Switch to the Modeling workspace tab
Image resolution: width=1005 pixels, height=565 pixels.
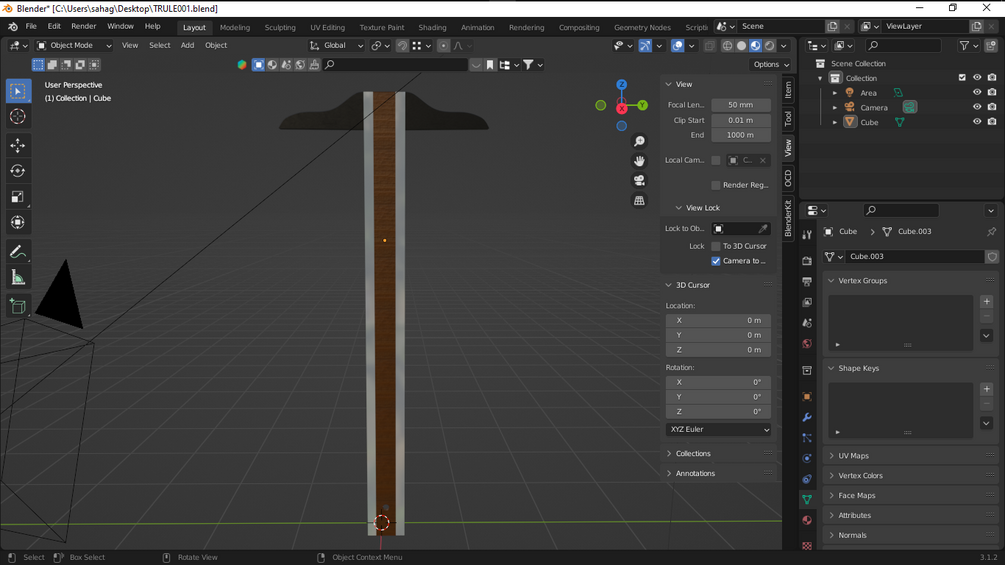tap(235, 28)
